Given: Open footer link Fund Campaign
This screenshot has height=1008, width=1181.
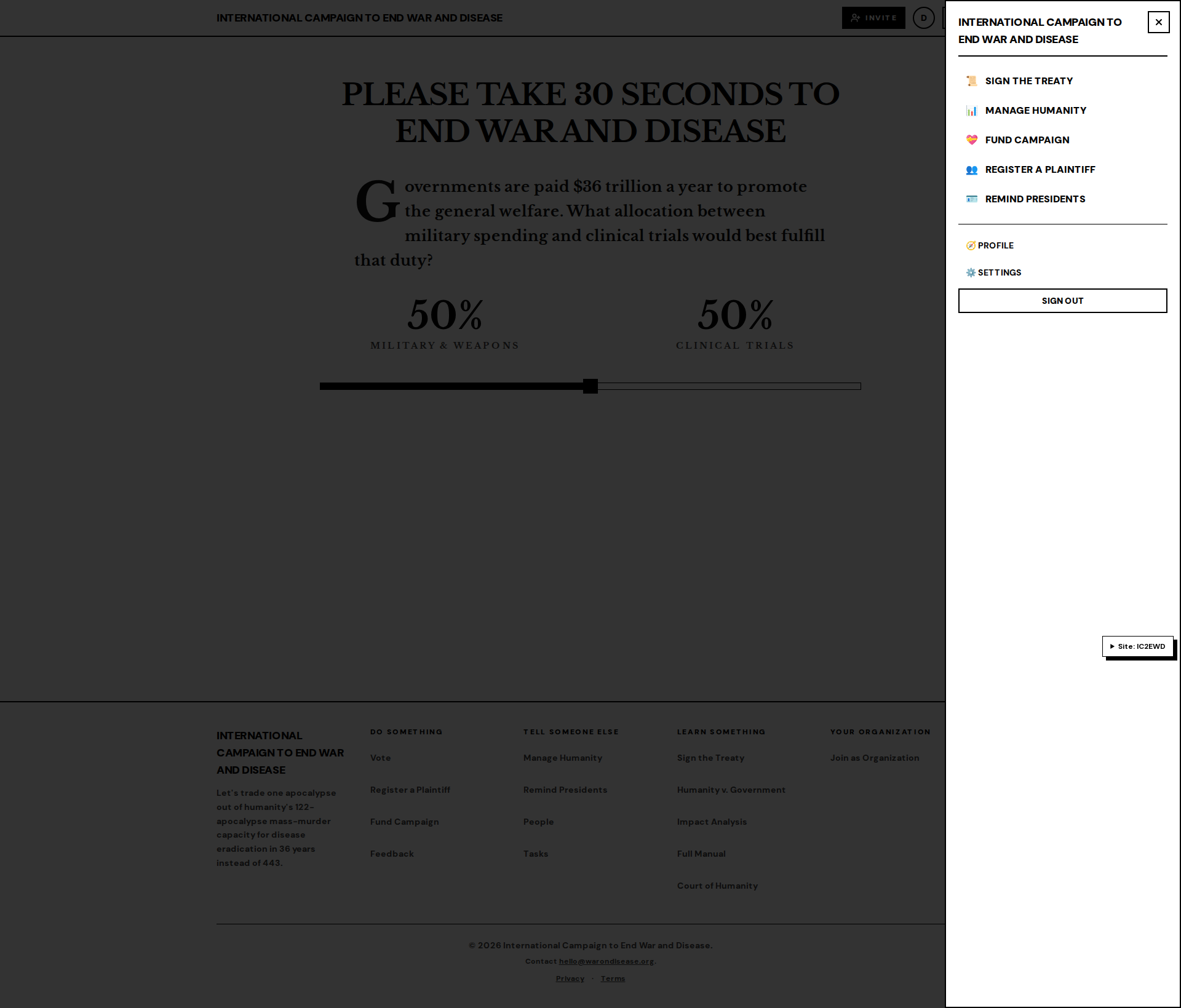Looking at the screenshot, I should 404,822.
